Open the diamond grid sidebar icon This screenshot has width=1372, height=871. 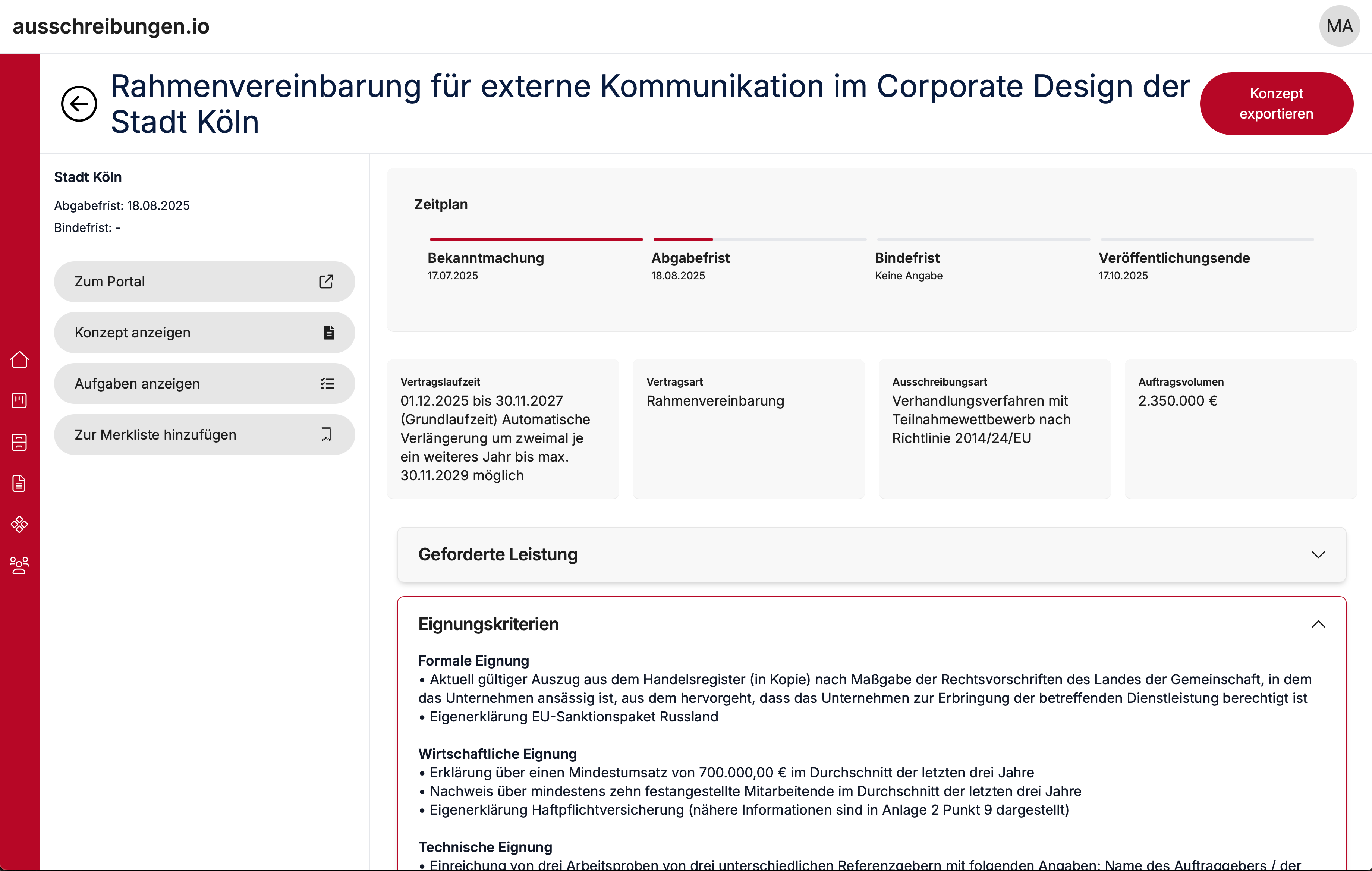coord(19,524)
